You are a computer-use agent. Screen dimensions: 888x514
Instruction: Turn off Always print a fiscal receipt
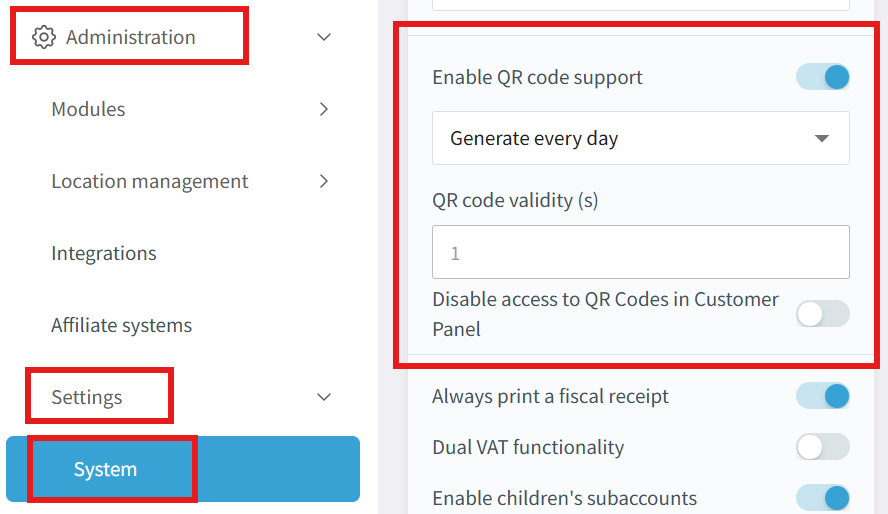(823, 396)
